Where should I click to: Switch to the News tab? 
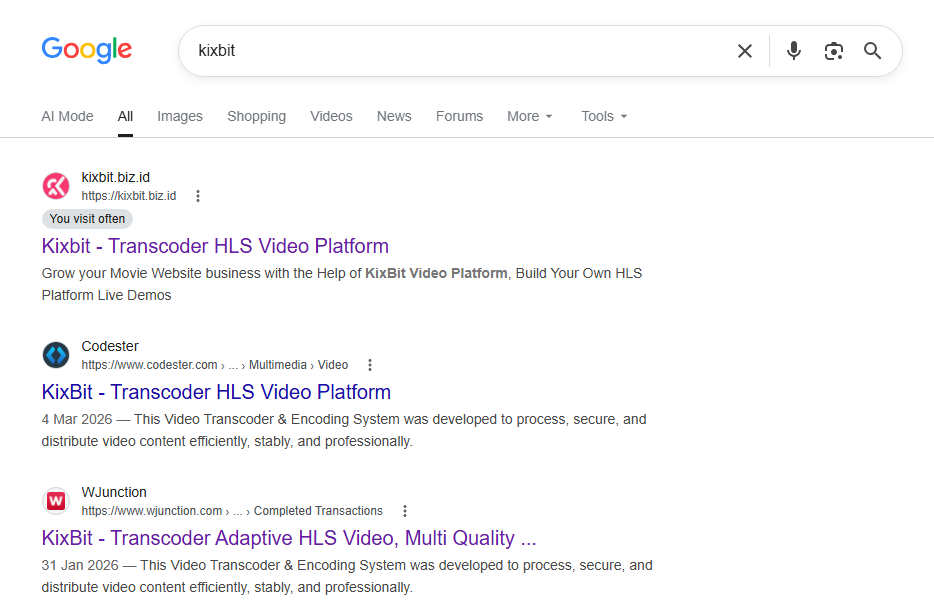click(394, 116)
